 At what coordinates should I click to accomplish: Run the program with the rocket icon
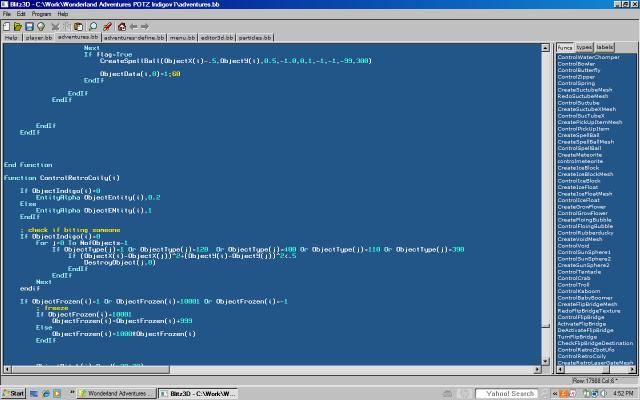107,27
